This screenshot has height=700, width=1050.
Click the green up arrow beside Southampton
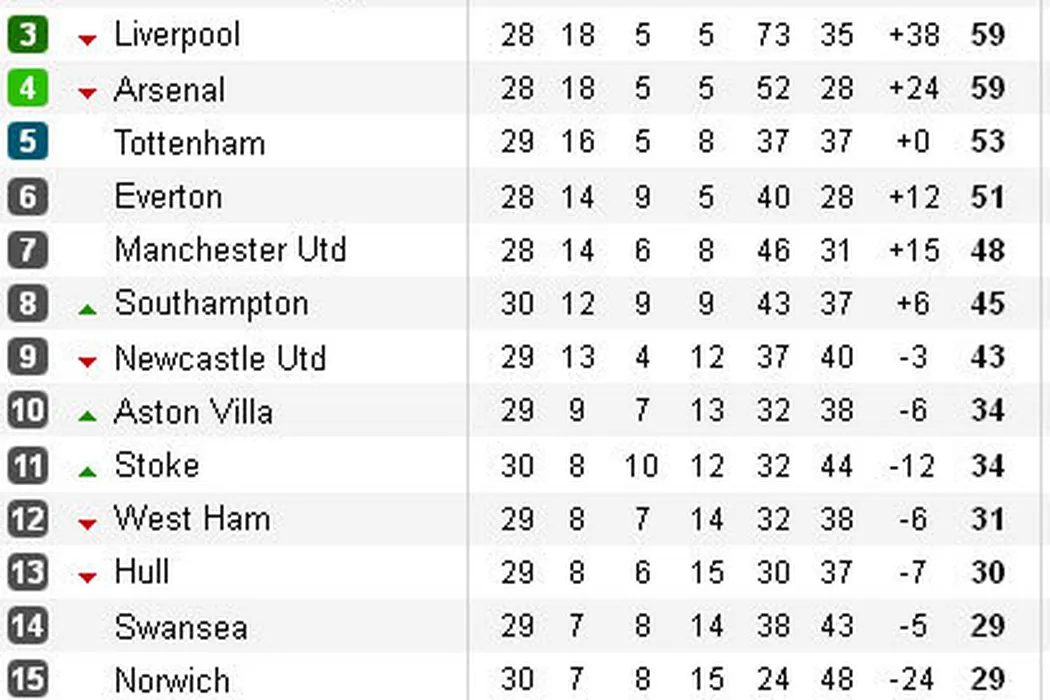(x=88, y=309)
